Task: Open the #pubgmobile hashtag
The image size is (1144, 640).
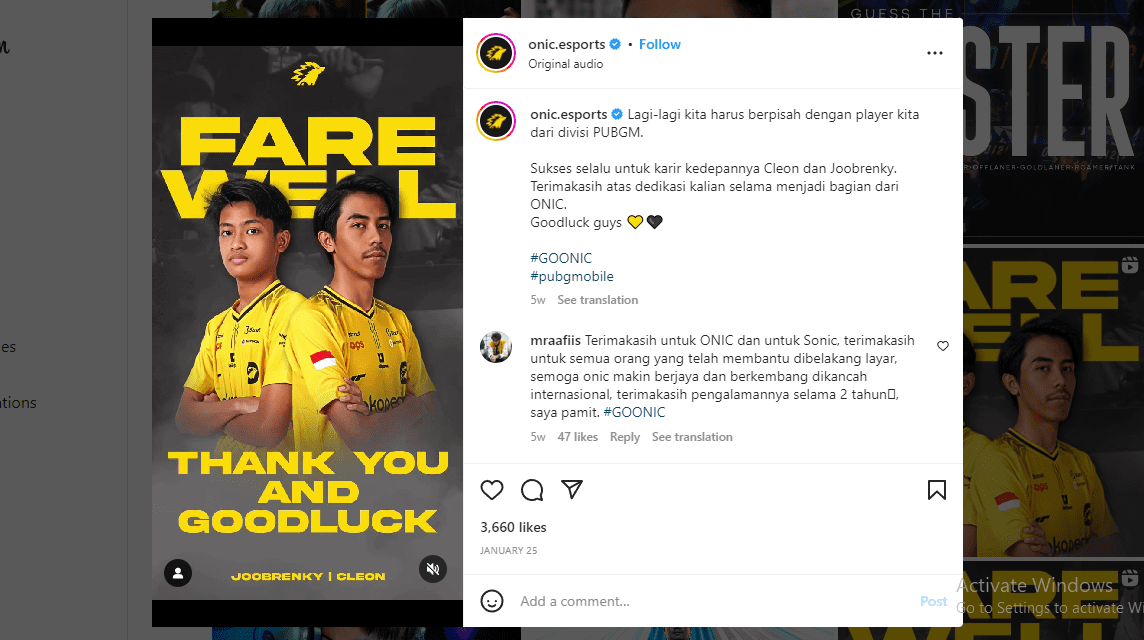Action: coord(572,277)
